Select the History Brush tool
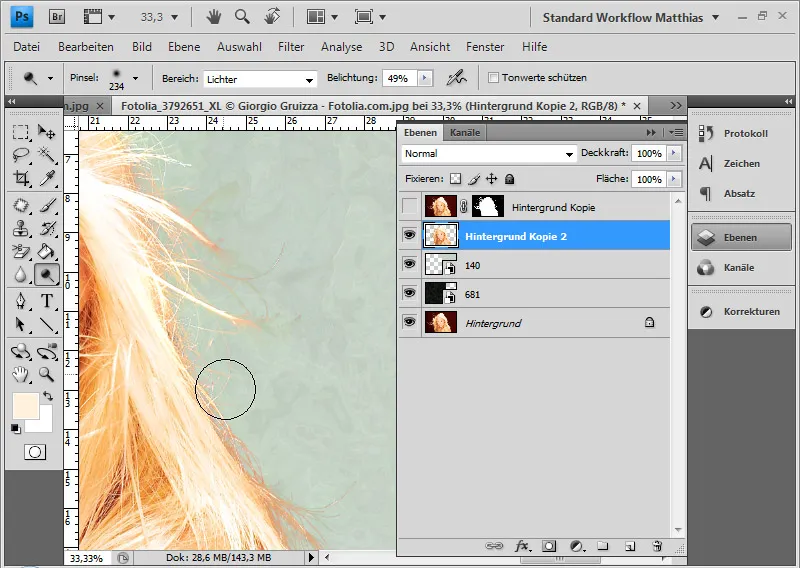The width and height of the screenshot is (800, 568). tap(46, 229)
